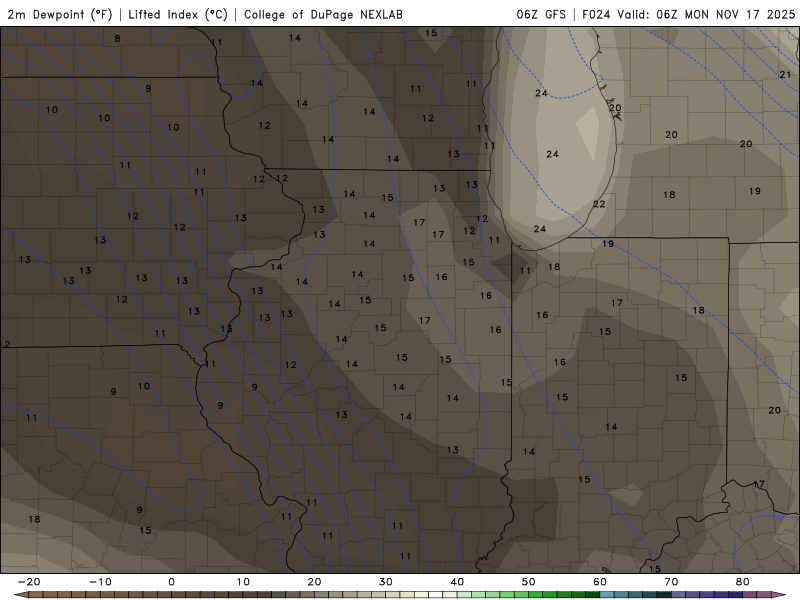
Task: Click the '2m Dewpoint (°F)' title text
Action: pos(60,14)
